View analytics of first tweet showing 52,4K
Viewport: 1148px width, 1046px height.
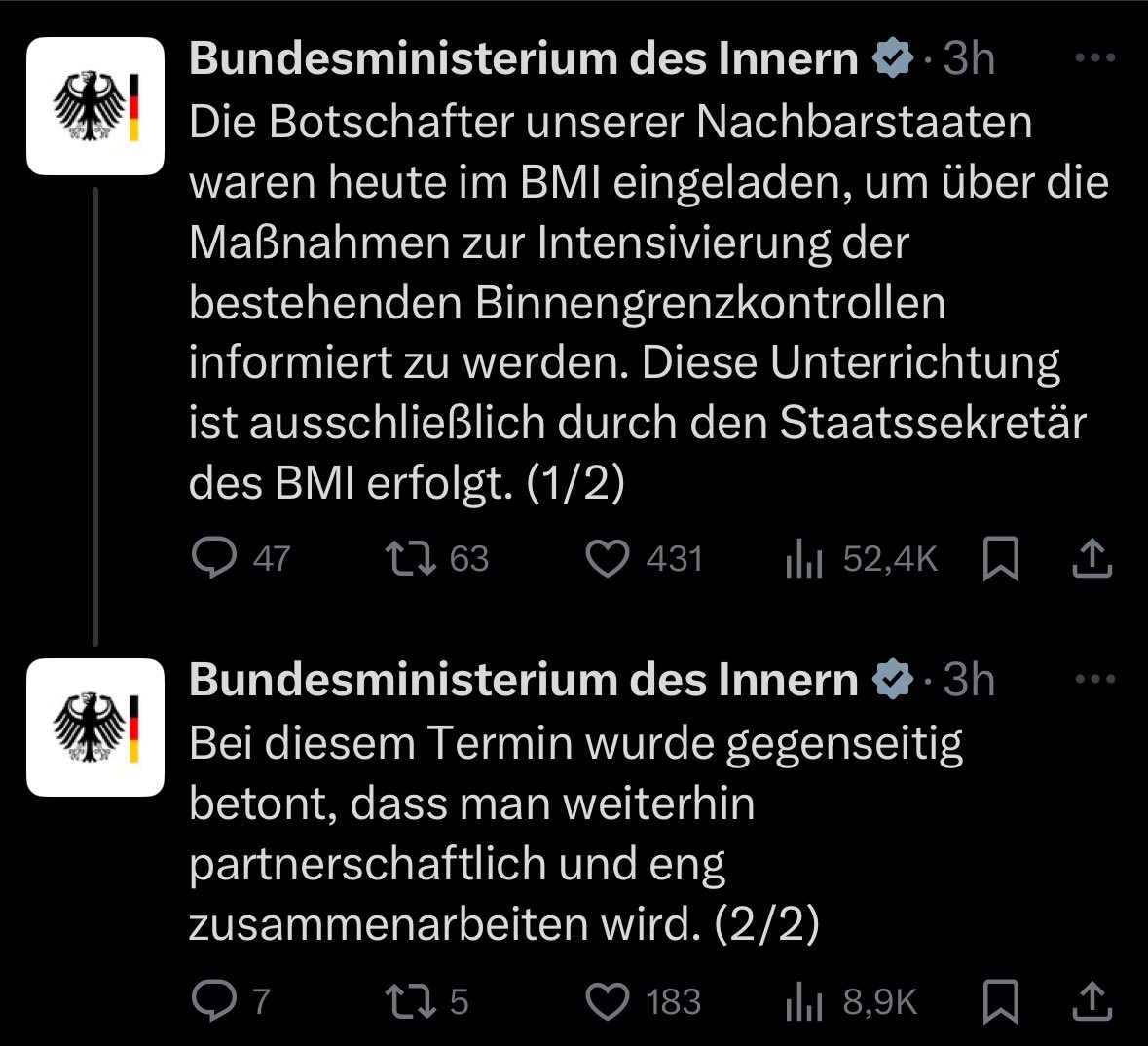(804, 558)
